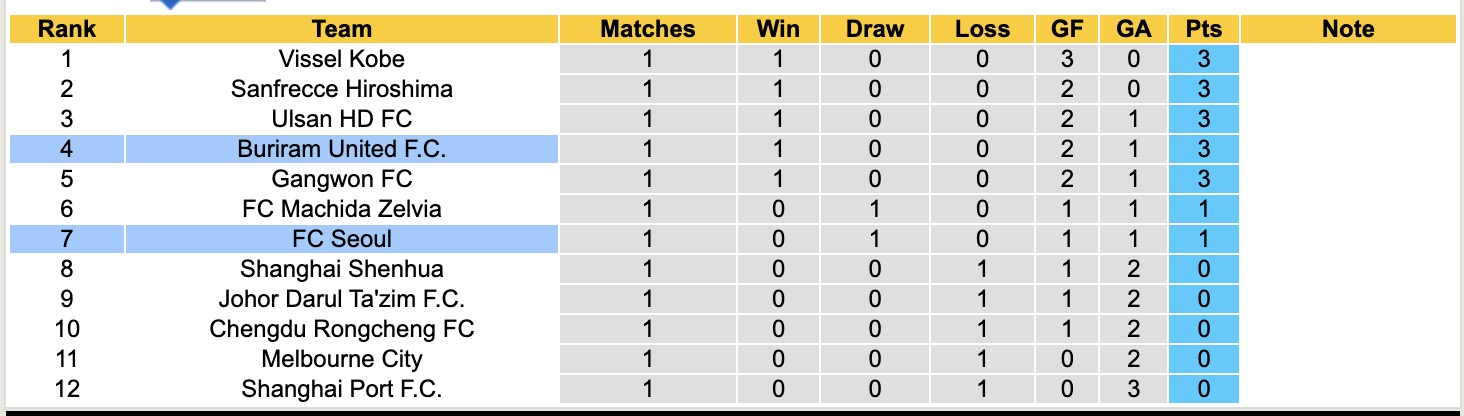Click the Shanghai Port F.C. team name
The height and width of the screenshot is (416, 1464).
click(x=341, y=389)
